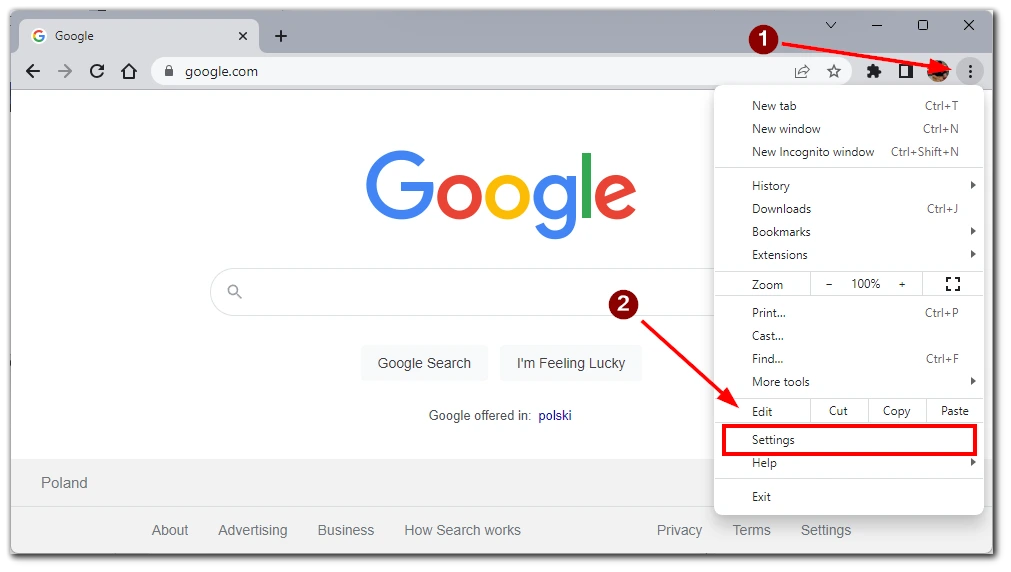The image size is (1011, 572).
Task: Share this page using share icon
Action: pyautogui.click(x=802, y=72)
